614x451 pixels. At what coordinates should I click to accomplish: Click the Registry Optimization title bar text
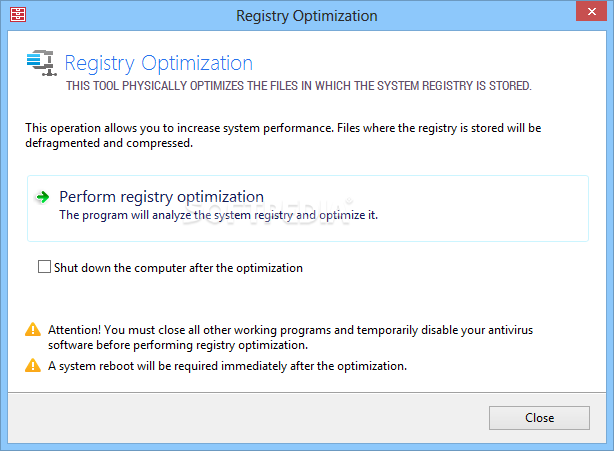click(x=306, y=16)
